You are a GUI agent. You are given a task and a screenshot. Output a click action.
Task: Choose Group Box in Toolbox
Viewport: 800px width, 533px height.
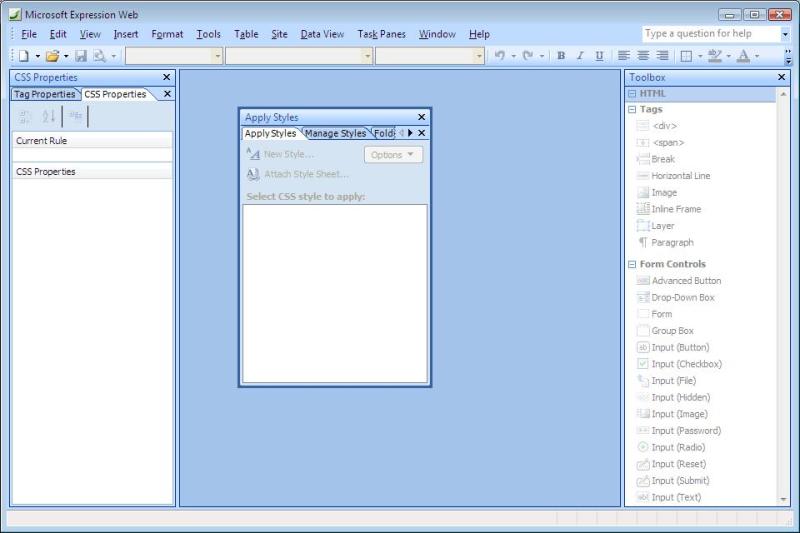pos(672,331)
